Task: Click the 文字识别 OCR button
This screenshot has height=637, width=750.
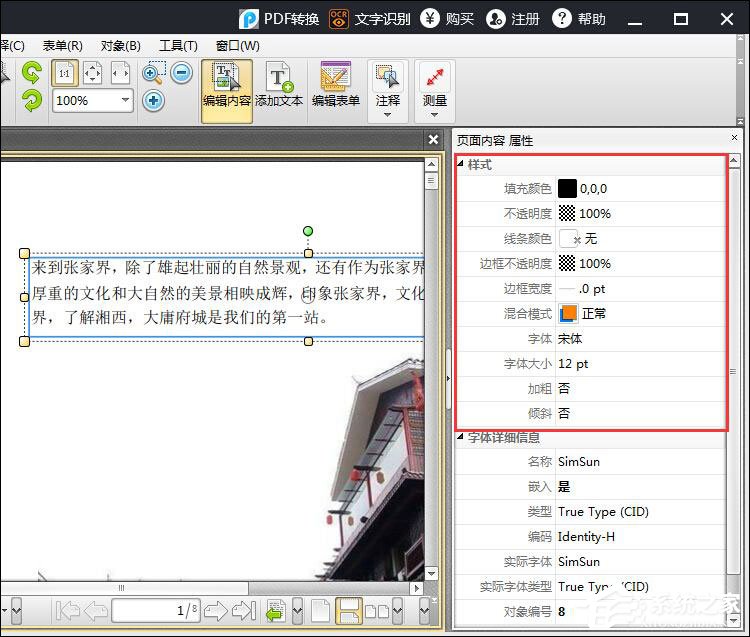Action: tap(367, 19)
